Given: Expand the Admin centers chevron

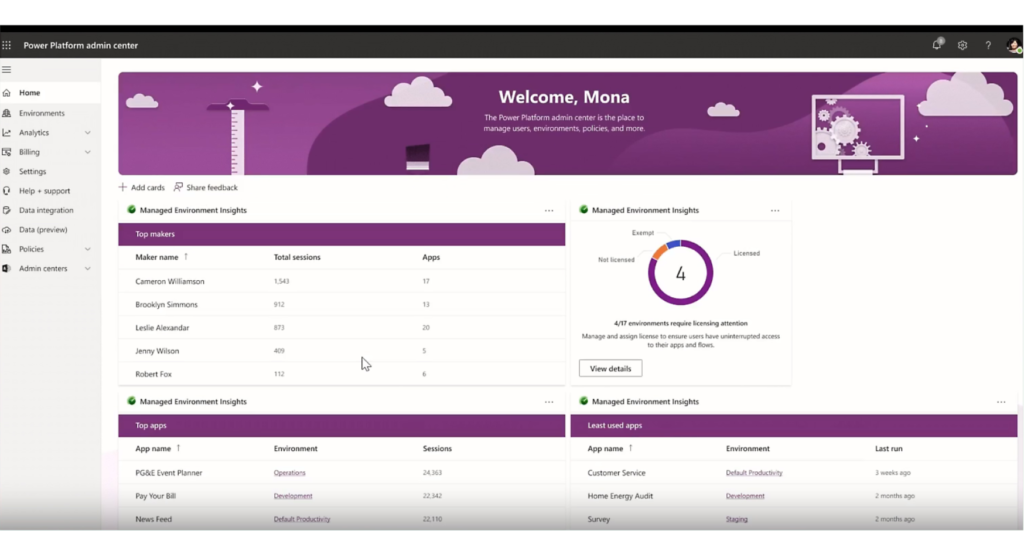Looking at the screenshot, I should pyautogui.click(x=88, y=269).
